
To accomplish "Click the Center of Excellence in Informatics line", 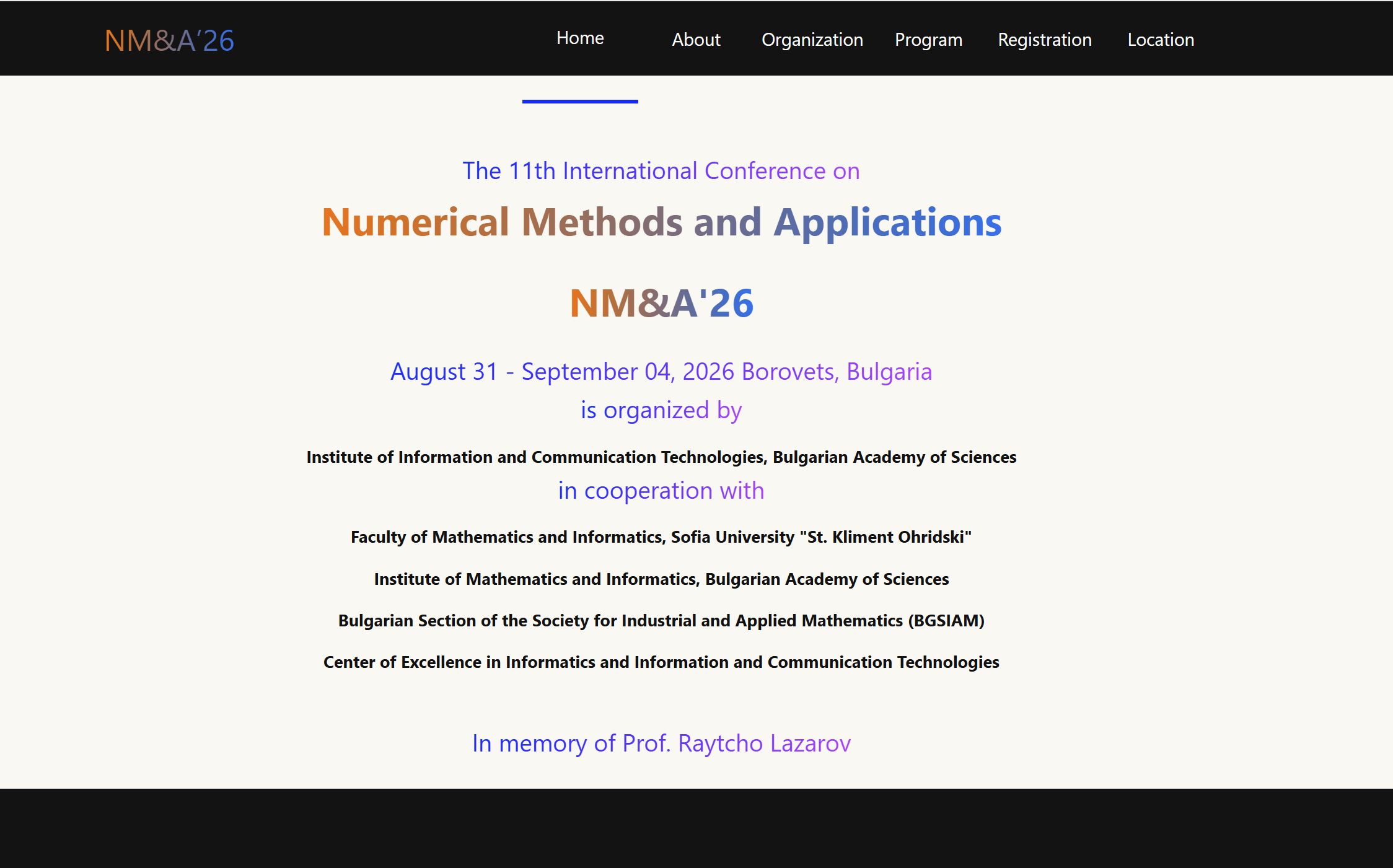I will tap(661, 662).
